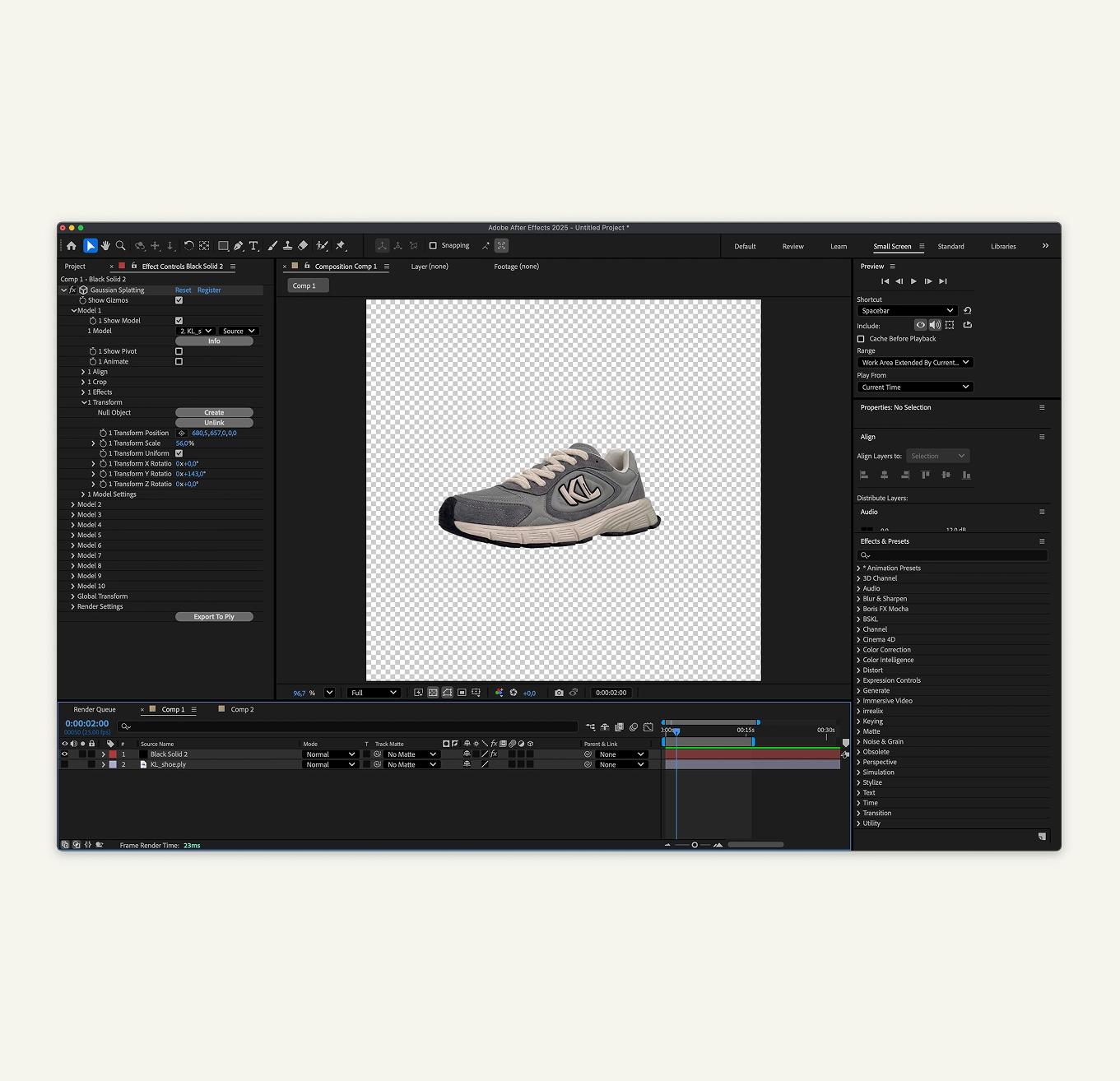
Task: Click the lavender label color of KL_shoe.ply layer
Action: pyautogui.click(x=113, y=764)
